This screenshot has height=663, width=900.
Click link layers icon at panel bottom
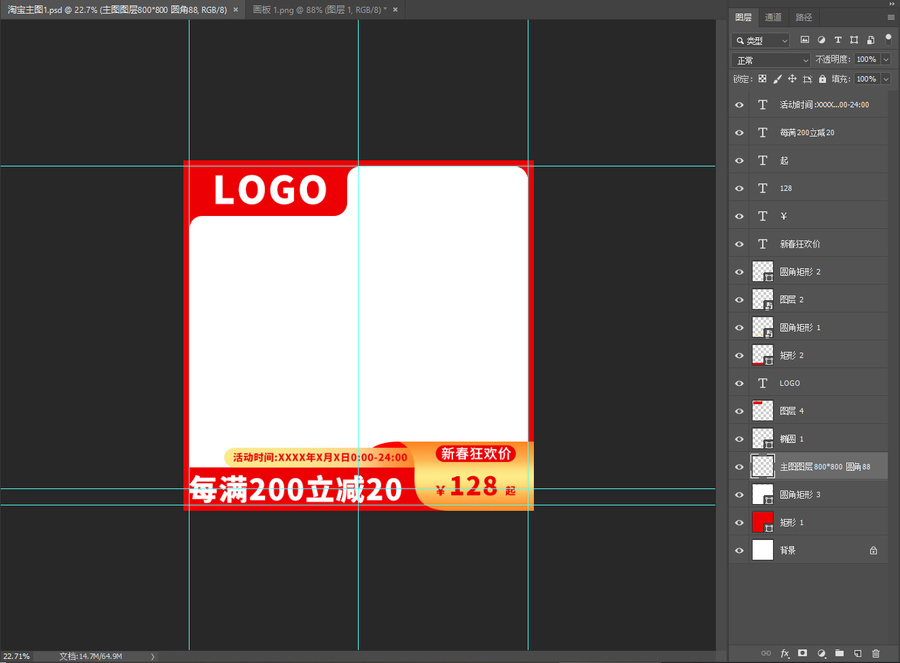[x=766, y=653]
